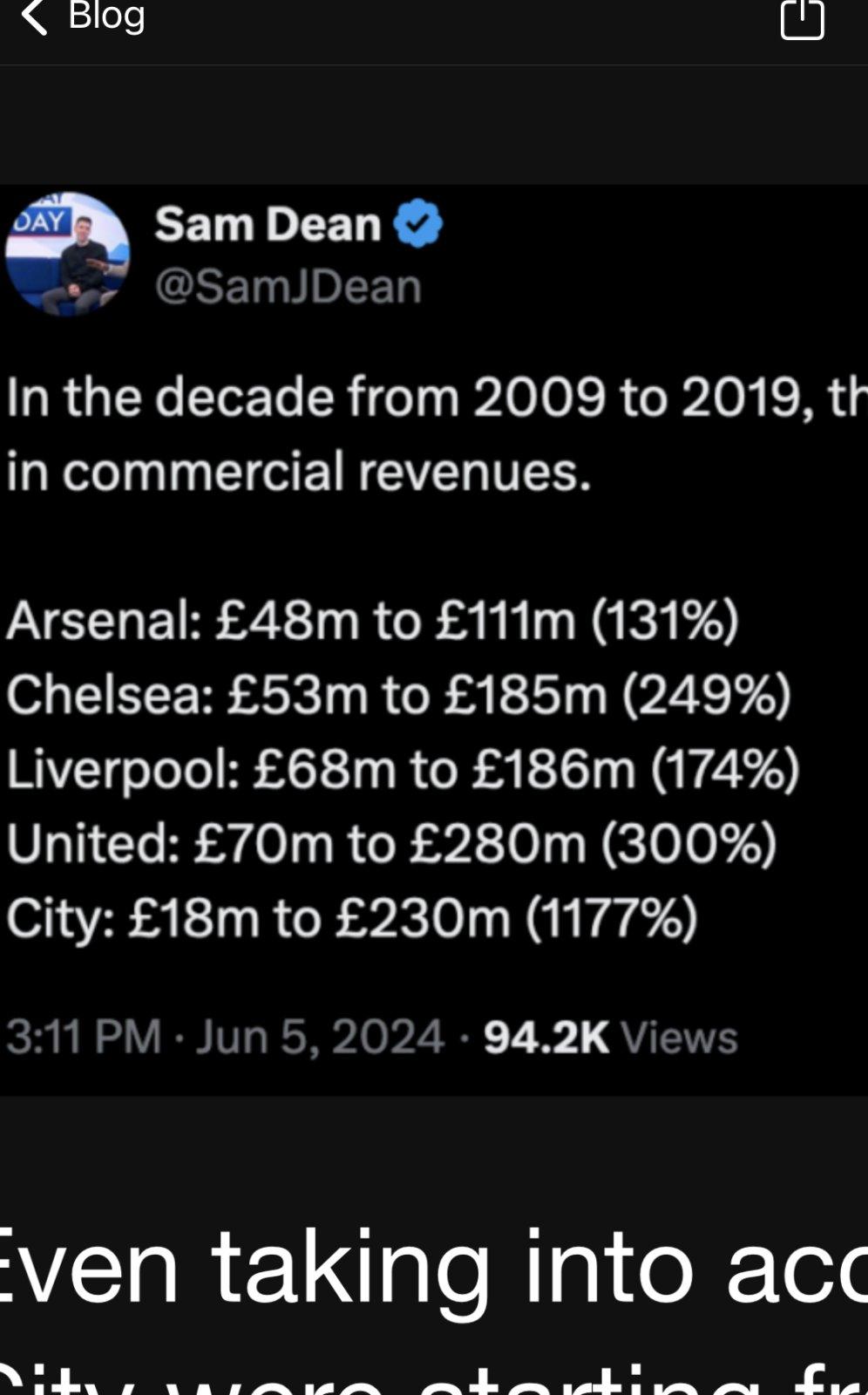
Task: Return to the Blog page label
Action: (106, 15)
